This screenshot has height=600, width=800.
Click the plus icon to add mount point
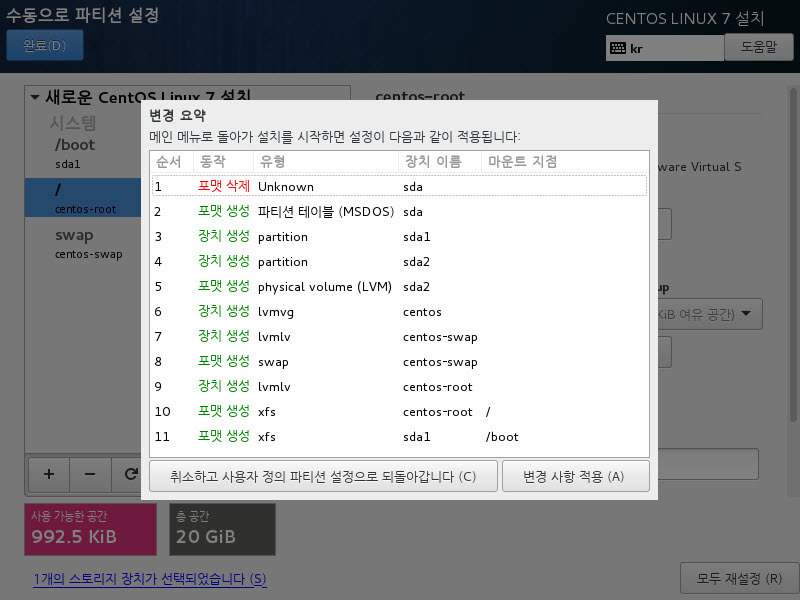coord(49,474)
